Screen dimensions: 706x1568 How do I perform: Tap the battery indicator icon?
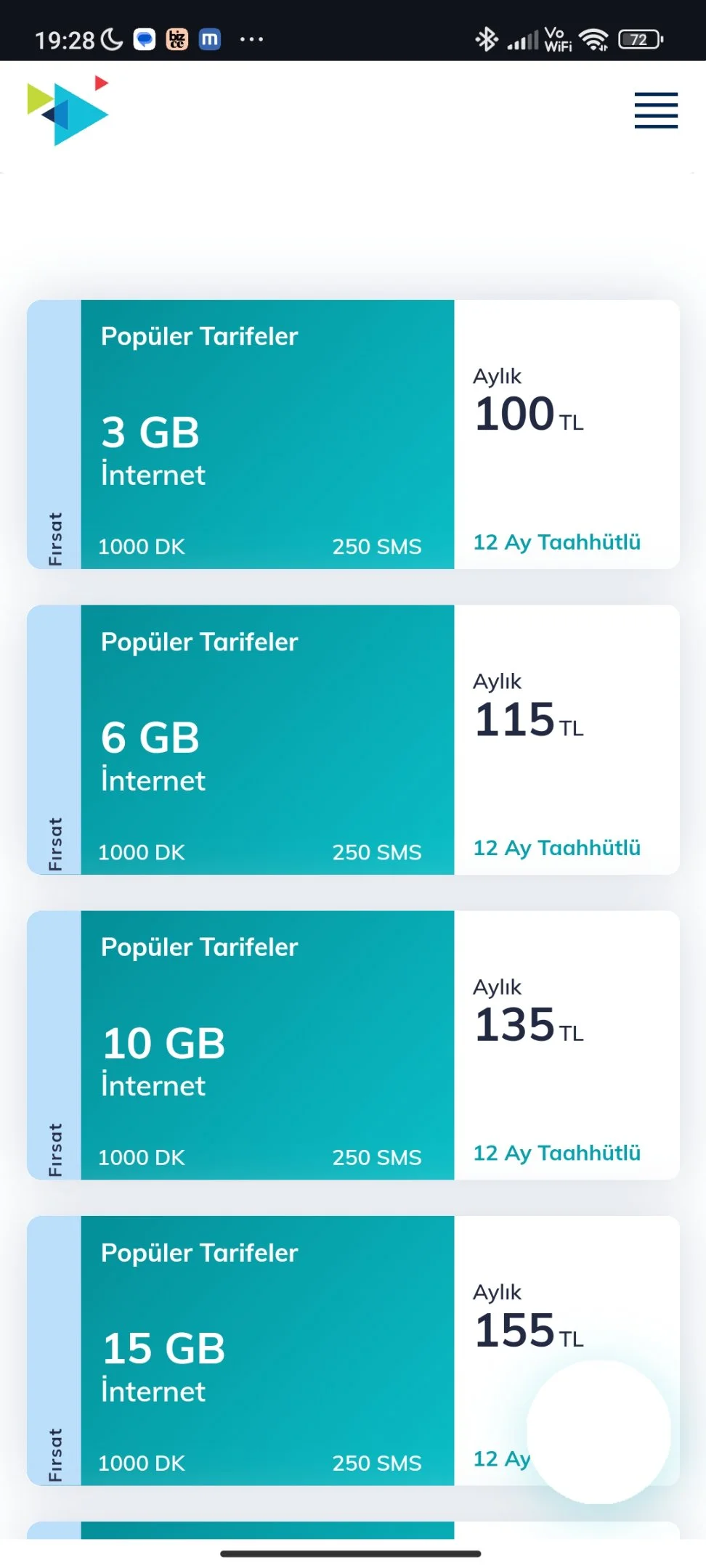click(x=641, y=39)
